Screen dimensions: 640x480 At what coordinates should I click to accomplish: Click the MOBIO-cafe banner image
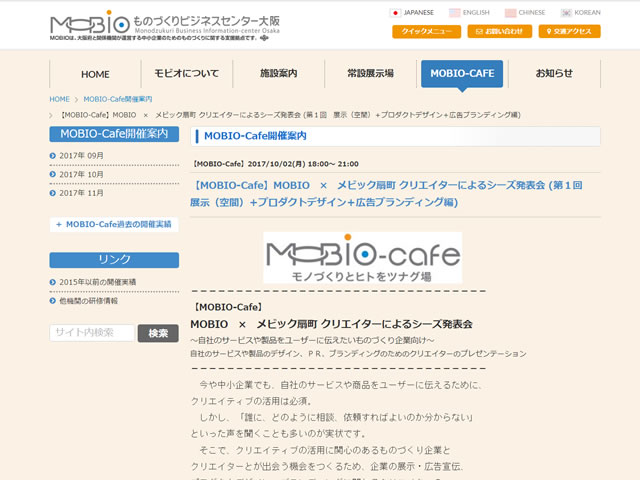coord(363,258)
